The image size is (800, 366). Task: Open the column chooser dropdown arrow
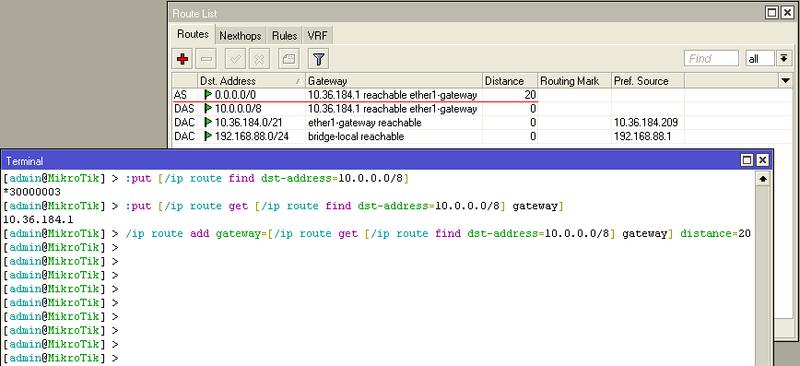coord(785,80)
